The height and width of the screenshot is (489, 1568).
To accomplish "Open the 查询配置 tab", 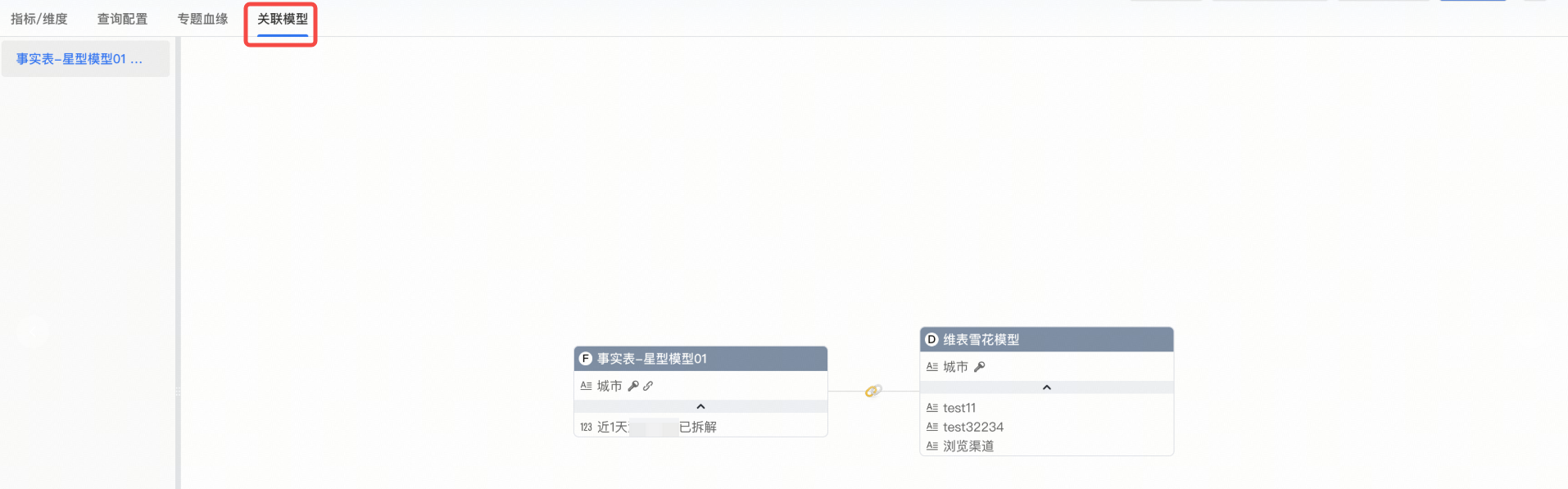I will coord(123,19).
